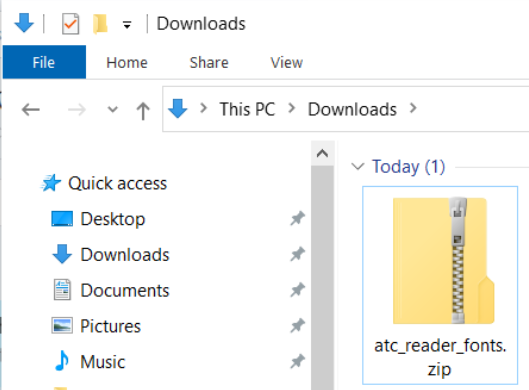The image size is (529, 390).
Task: Click This PC in address path
Action: (247, 109)
